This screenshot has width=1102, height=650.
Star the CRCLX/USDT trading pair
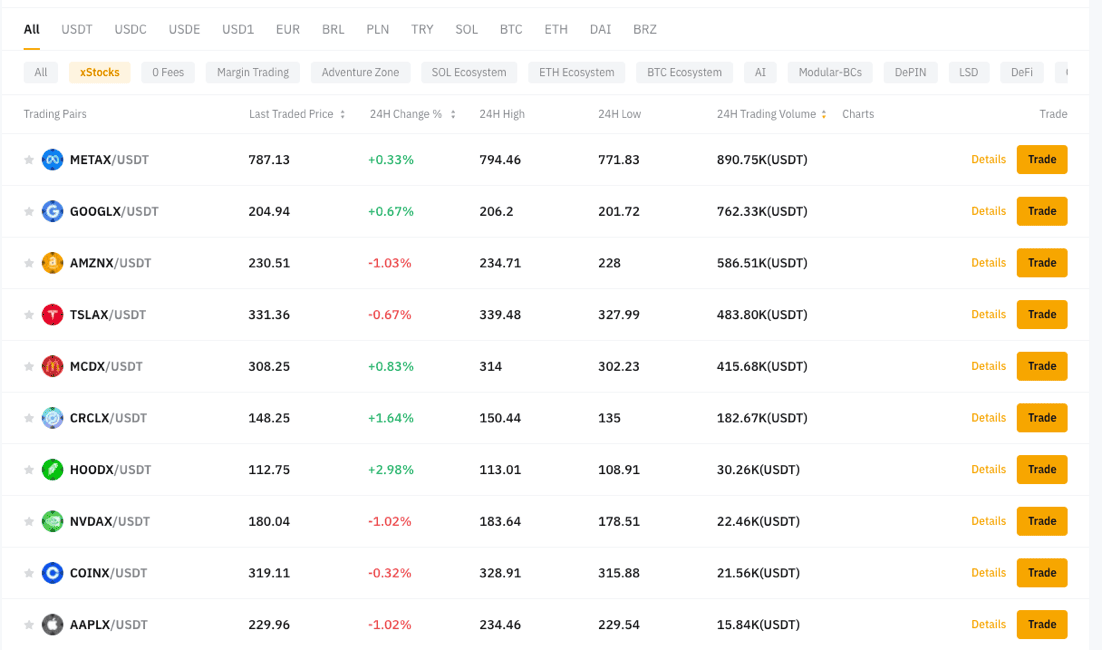point(29,418)
